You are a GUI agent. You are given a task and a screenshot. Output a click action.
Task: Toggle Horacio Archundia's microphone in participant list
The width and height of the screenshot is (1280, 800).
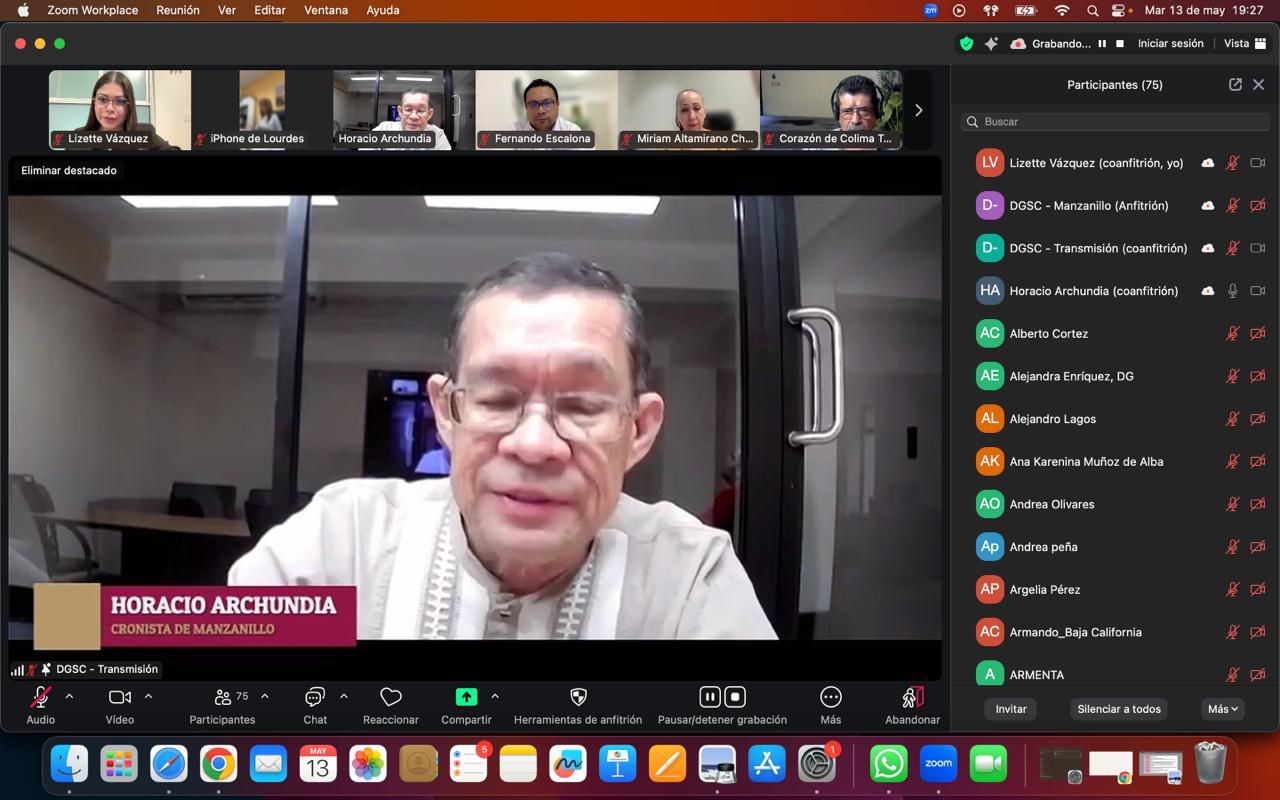[1232, 291]
